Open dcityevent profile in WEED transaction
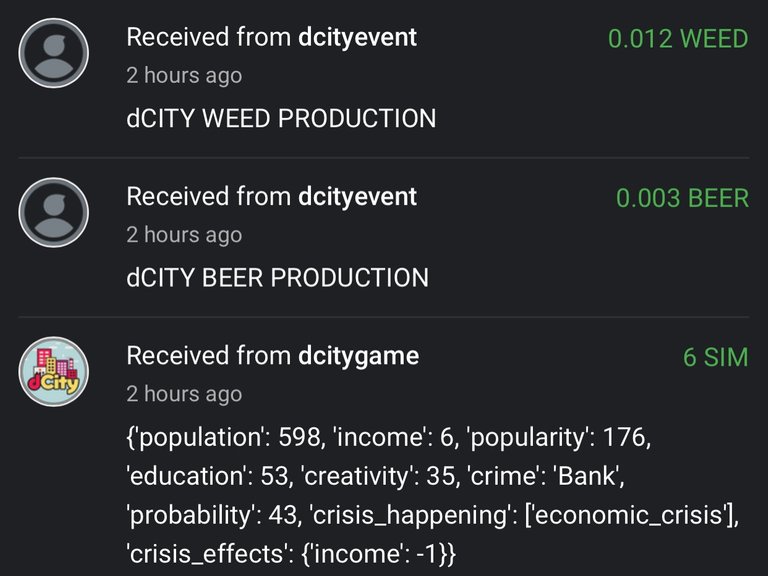 (x=358, y=37)
